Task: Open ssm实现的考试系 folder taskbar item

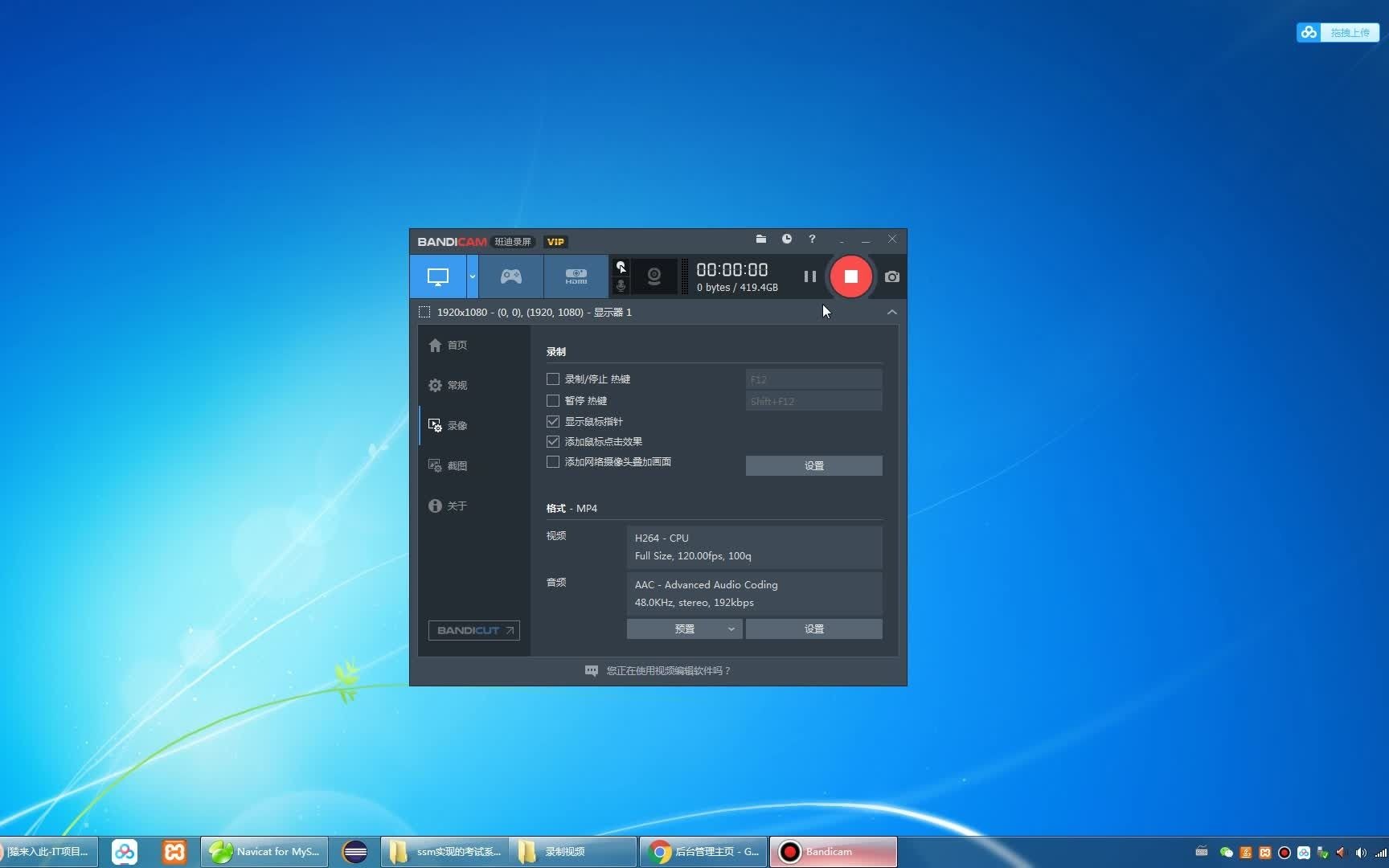Action: 446,852
